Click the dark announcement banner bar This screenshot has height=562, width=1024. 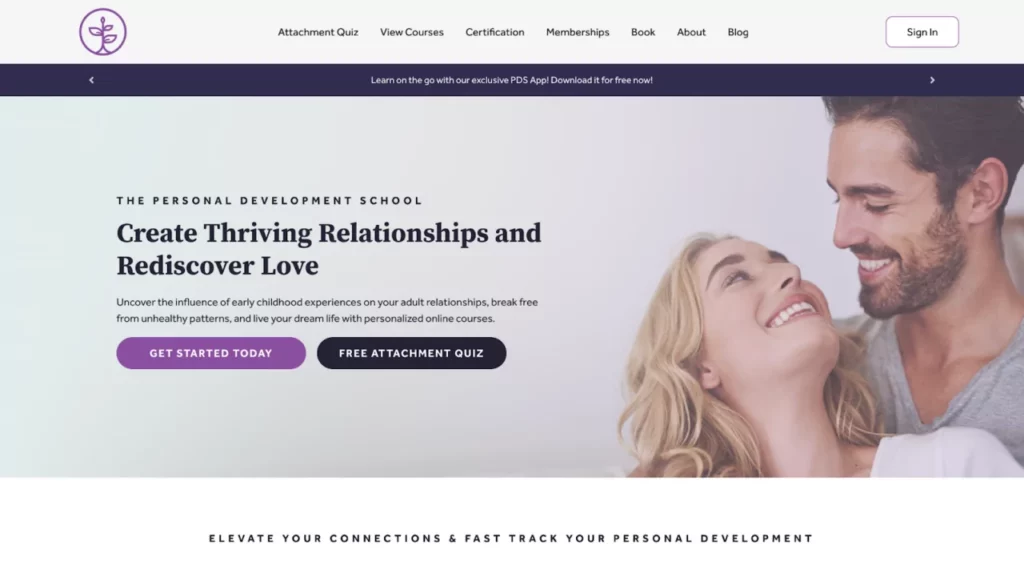pos(511,80)
